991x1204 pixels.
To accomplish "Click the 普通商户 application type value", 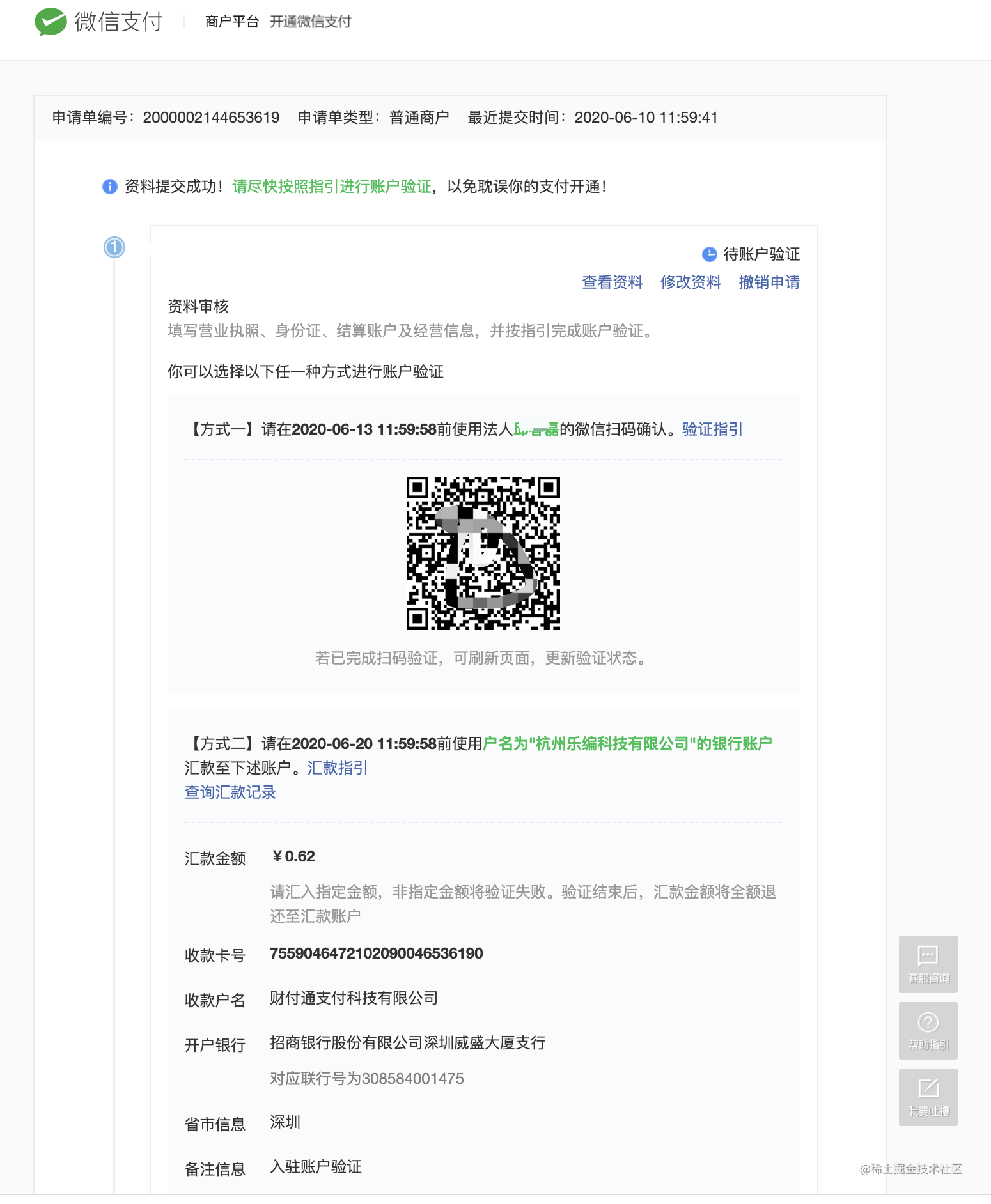I will coord(419,118).
